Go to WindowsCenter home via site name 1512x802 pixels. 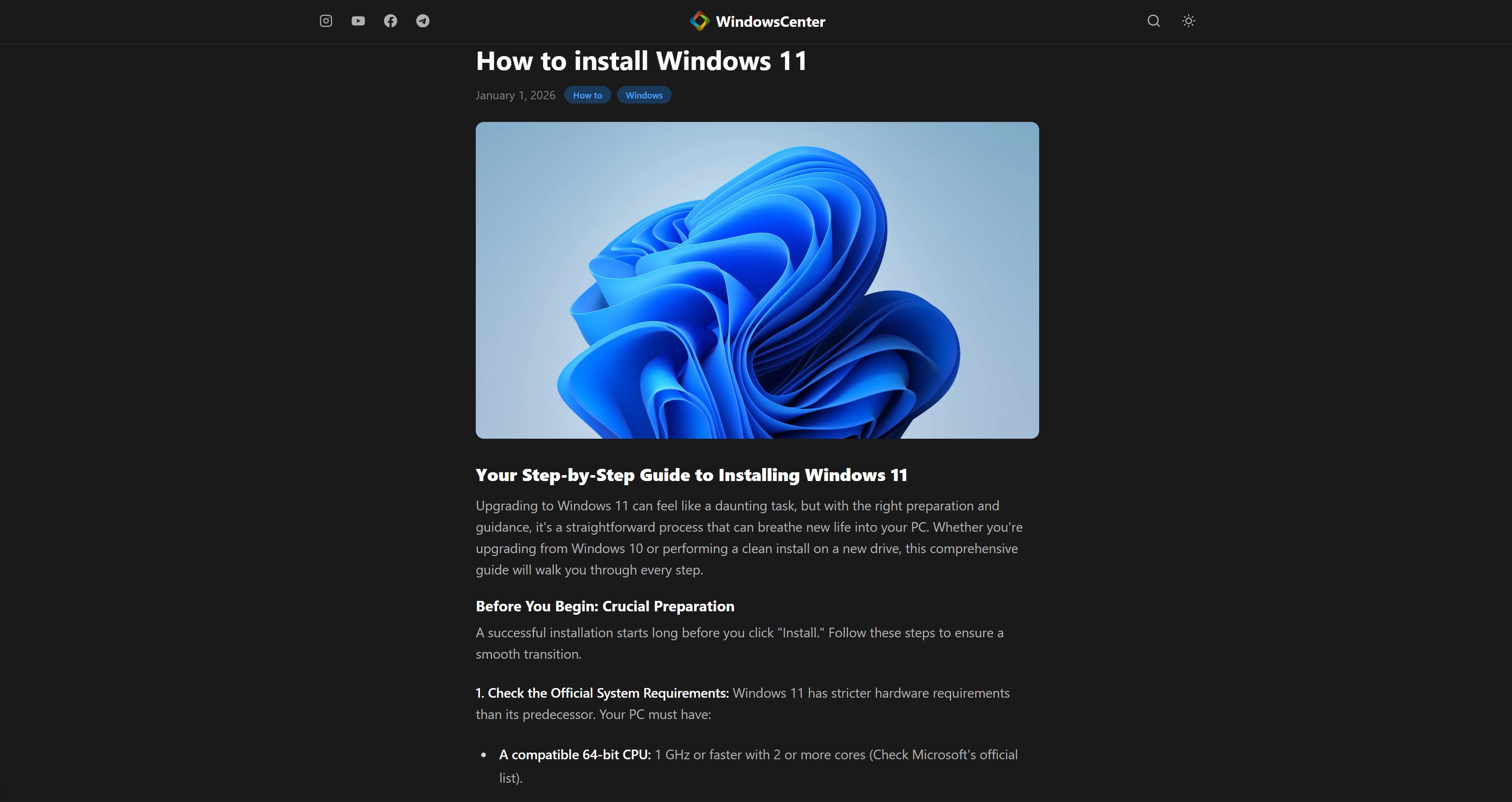(x=770, y=22)
